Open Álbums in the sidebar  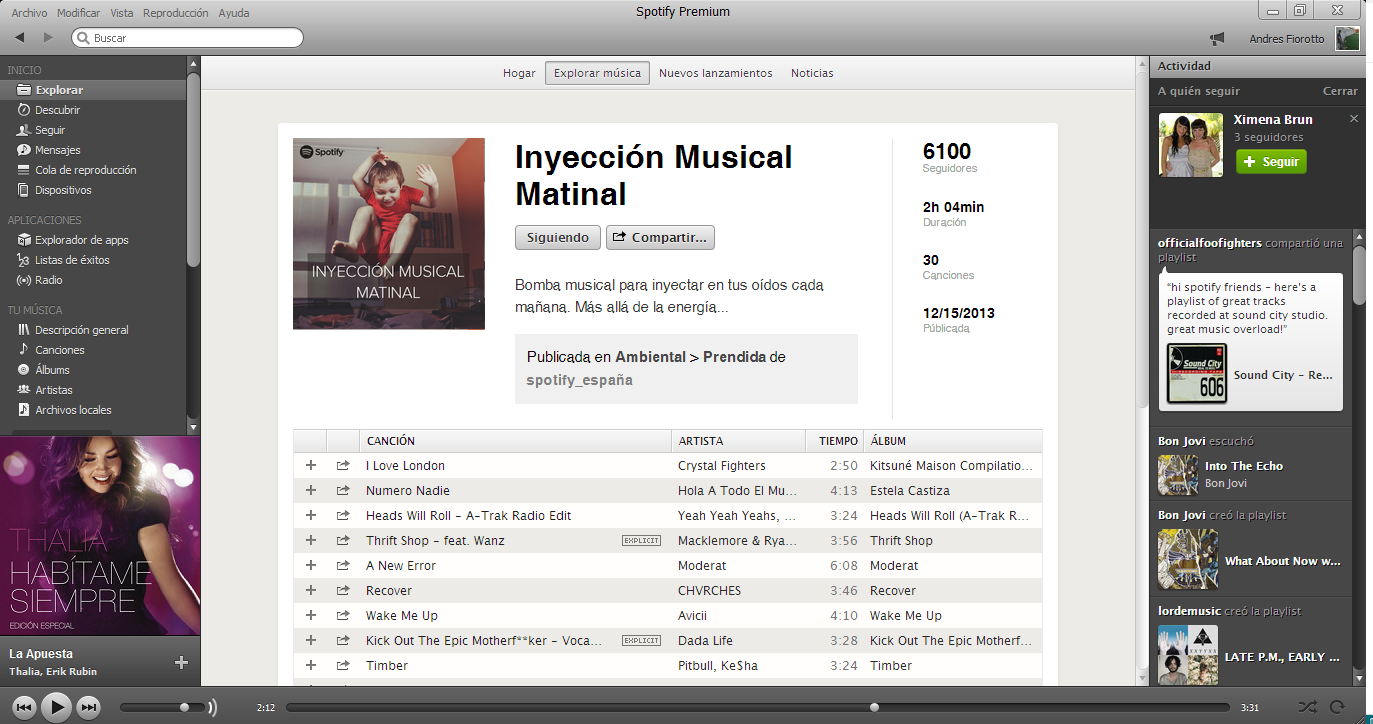tap(52, 370)
